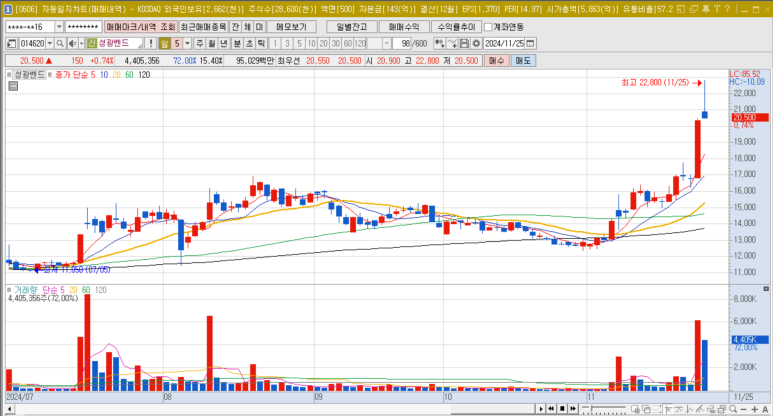Click the exclamation mark info icon
Viewport: 773px width, 416px height.
point(151,43)
